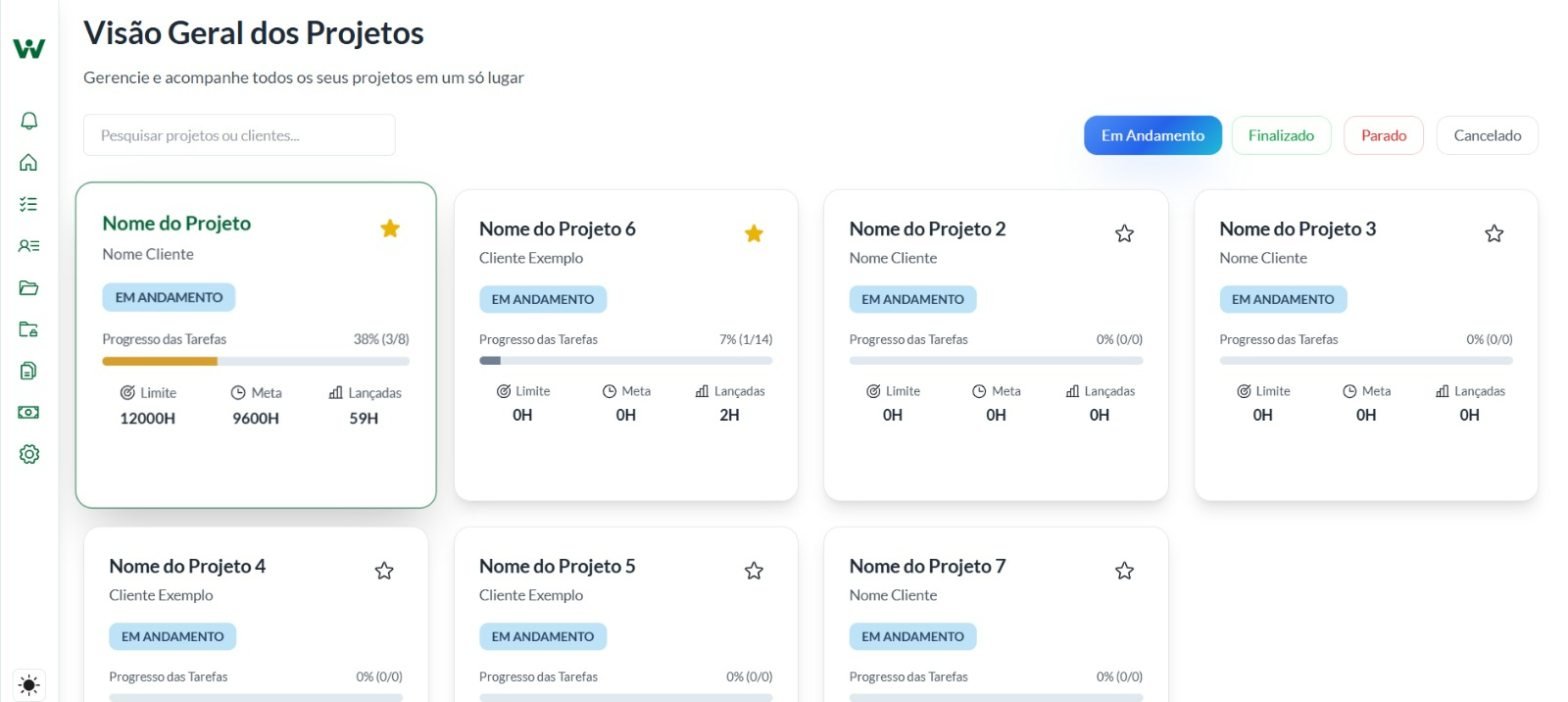
Task: Click the green W logo
Action: pyautogui.click(x=28, y=48)
